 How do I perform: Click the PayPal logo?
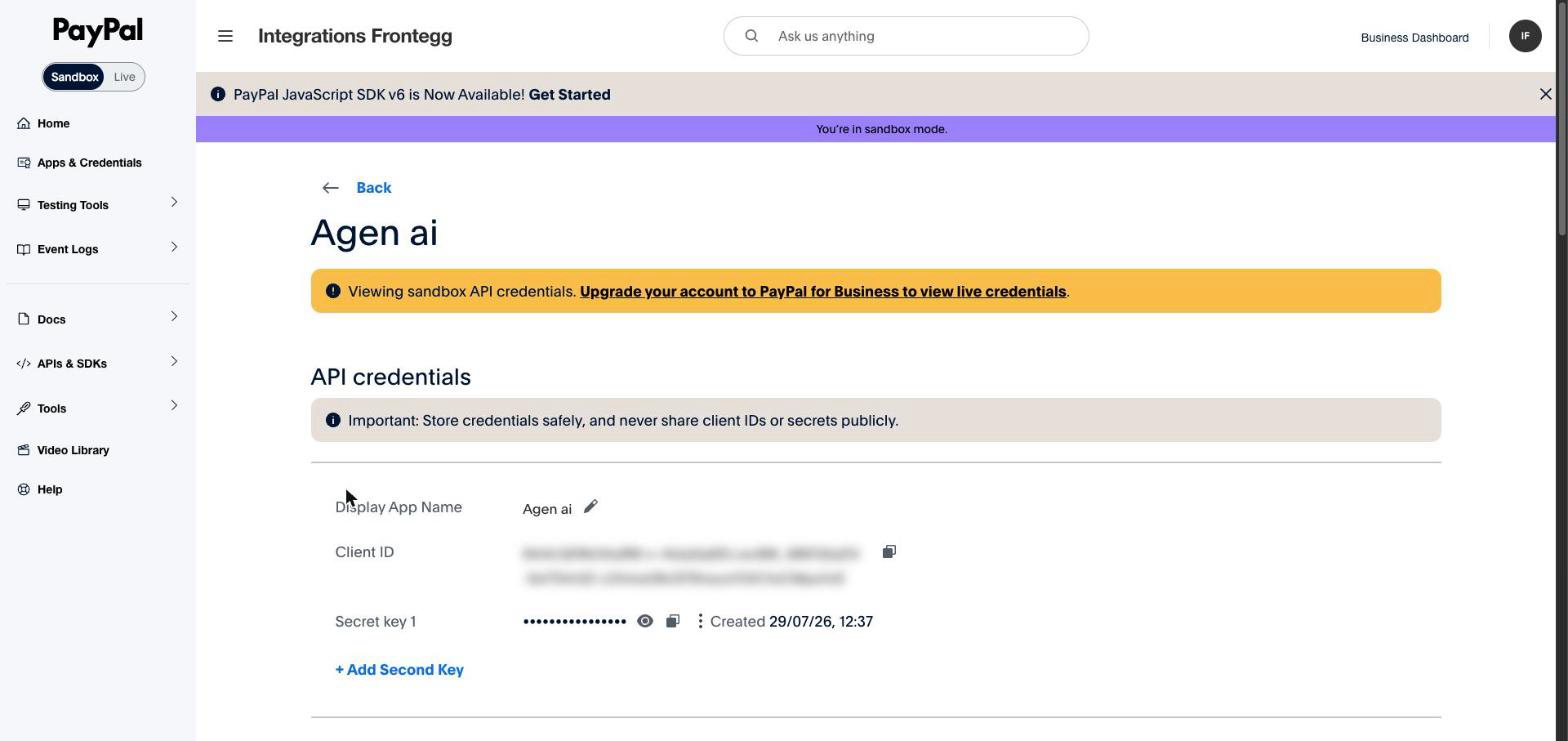(98, 31)
